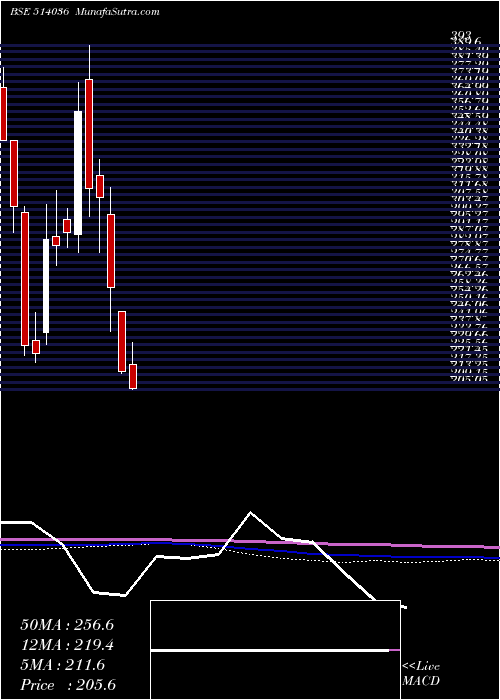Screen dimensions: 500x700
Task: Click the 393 top price axis label
Action: pos(460,35)
